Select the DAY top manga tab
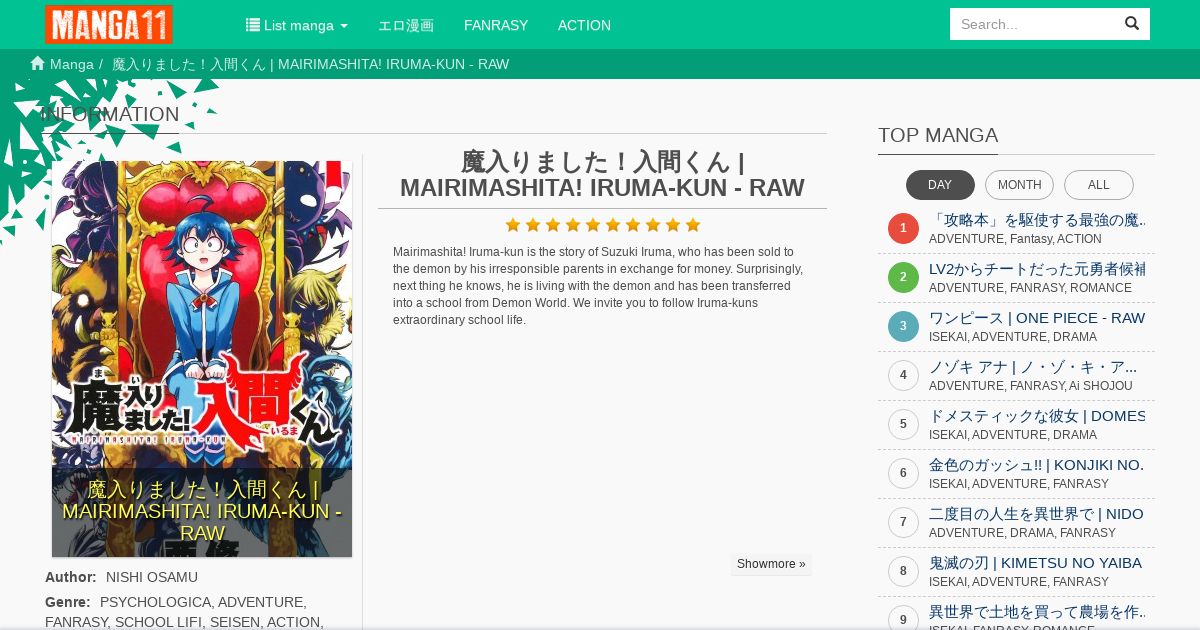 click(940, 185)
